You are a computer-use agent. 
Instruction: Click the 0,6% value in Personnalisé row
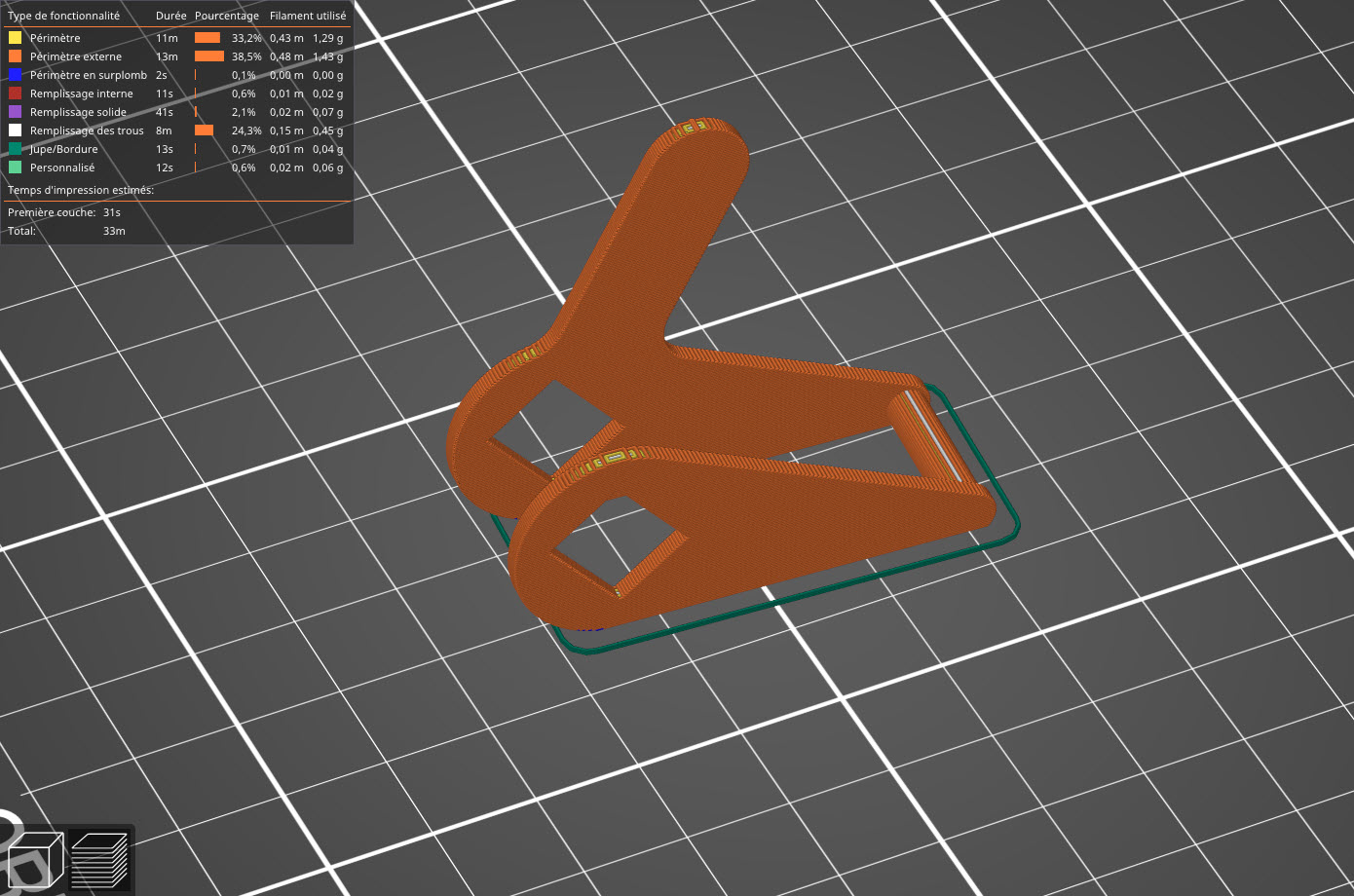click(244, 168)
